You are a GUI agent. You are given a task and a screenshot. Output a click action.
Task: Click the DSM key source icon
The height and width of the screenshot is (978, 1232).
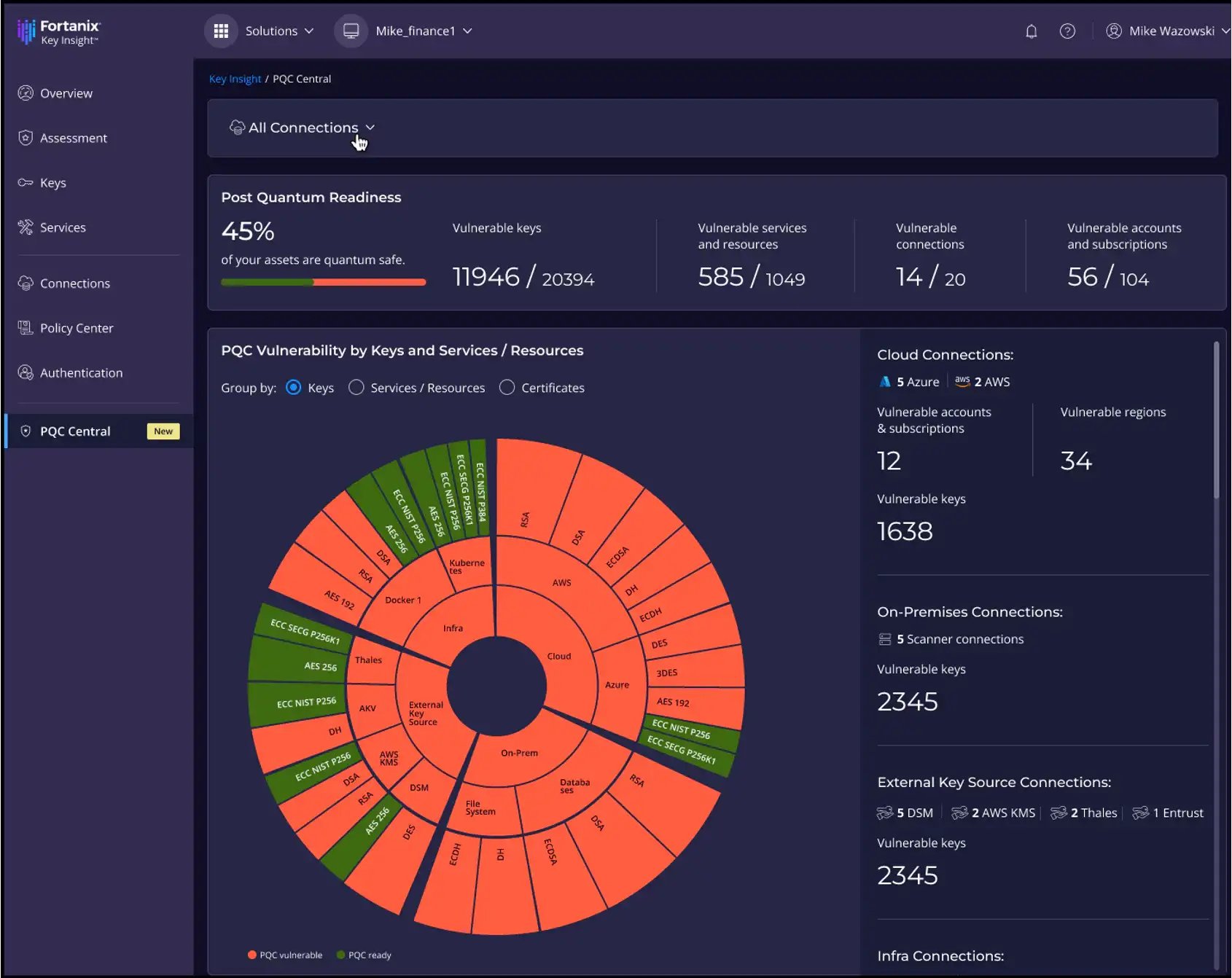pyautogui.click(x=885, y=813)
